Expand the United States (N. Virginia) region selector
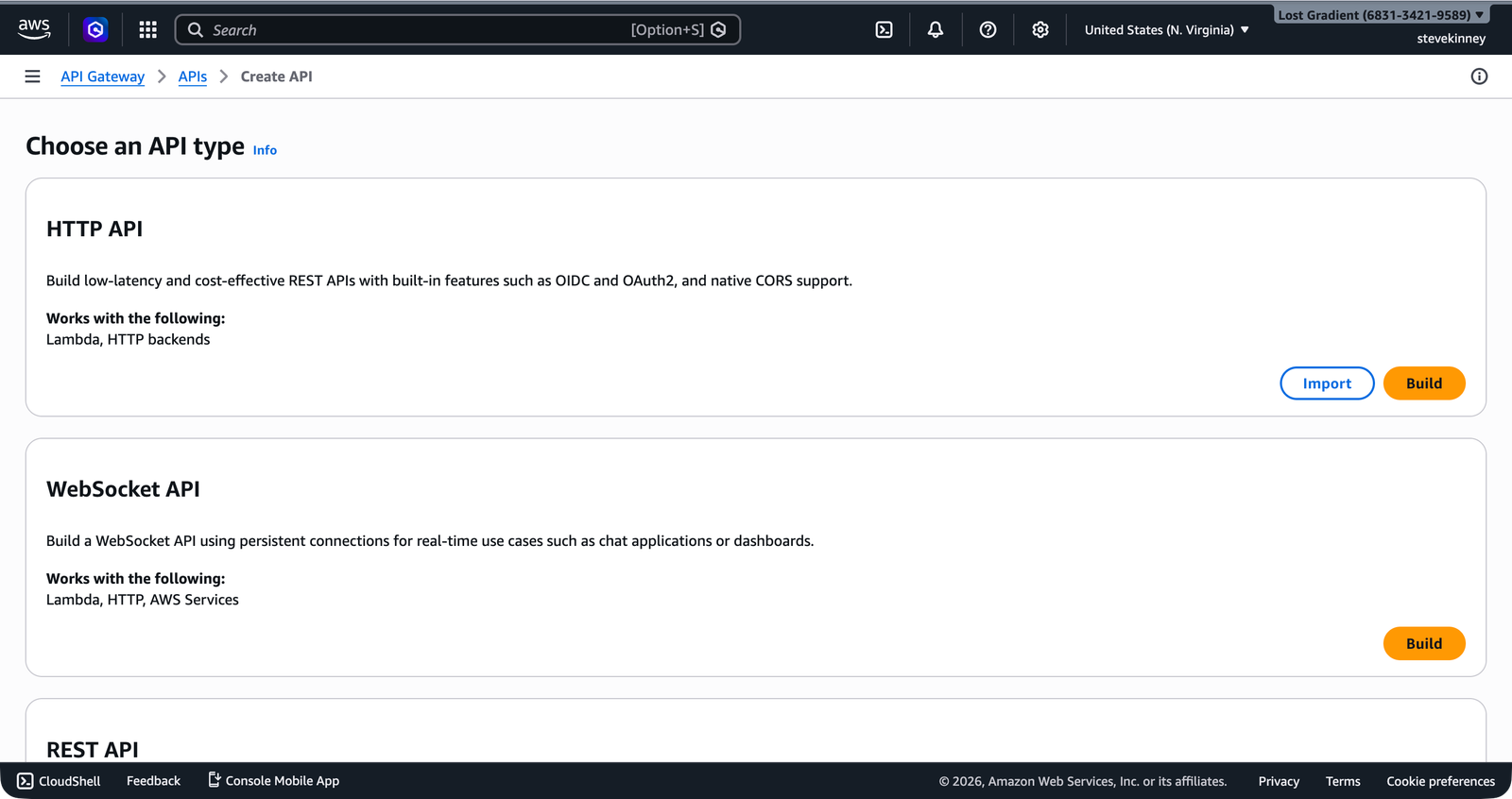Screen dimensions: 1512x799 coord(1167,30)
